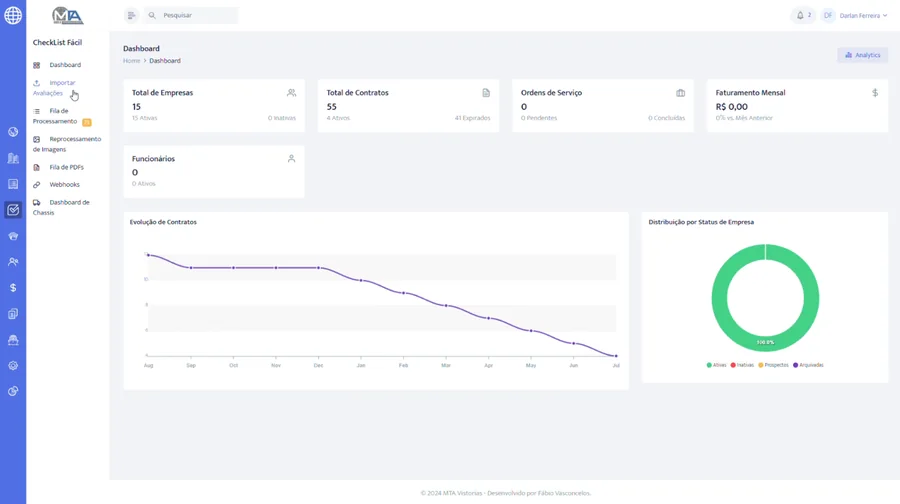Open Importar Avaliações menu item
The height and width of the screenshot is (504, 900).
[56, 88]
